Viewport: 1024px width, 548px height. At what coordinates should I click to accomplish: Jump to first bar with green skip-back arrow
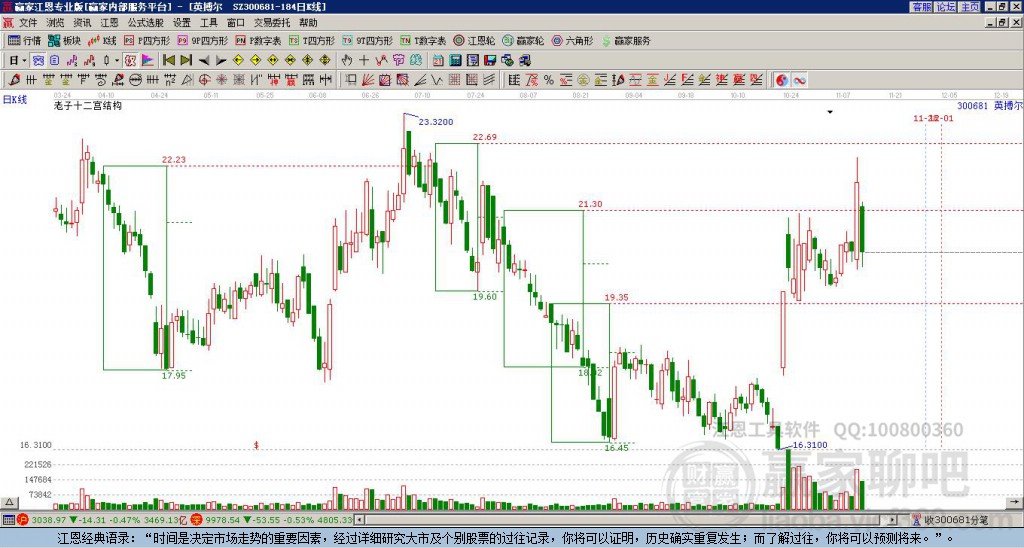point(168,61)
